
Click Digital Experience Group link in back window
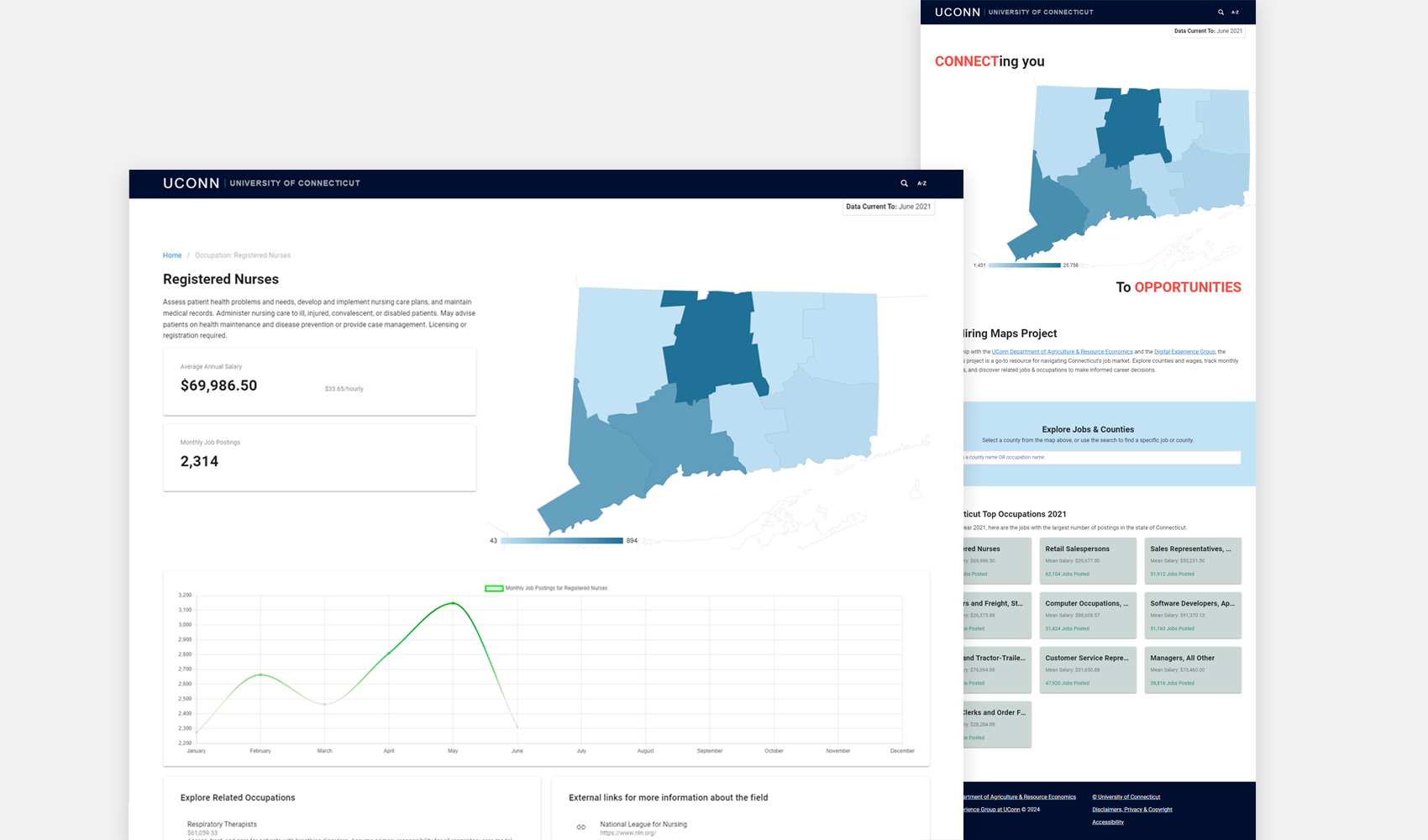1184,352
